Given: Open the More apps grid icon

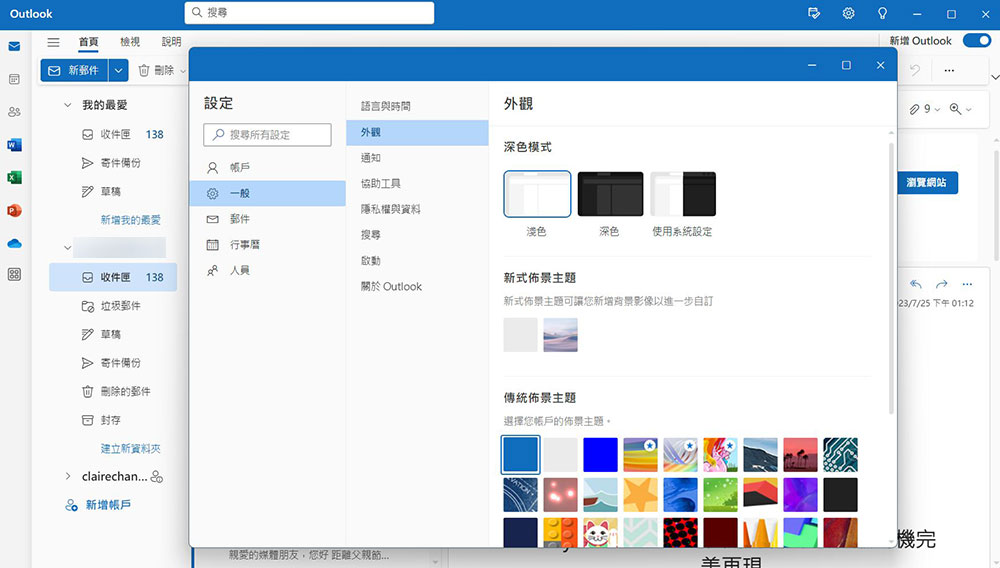Looking at the screenshot, I should click(x=14, y=274).
